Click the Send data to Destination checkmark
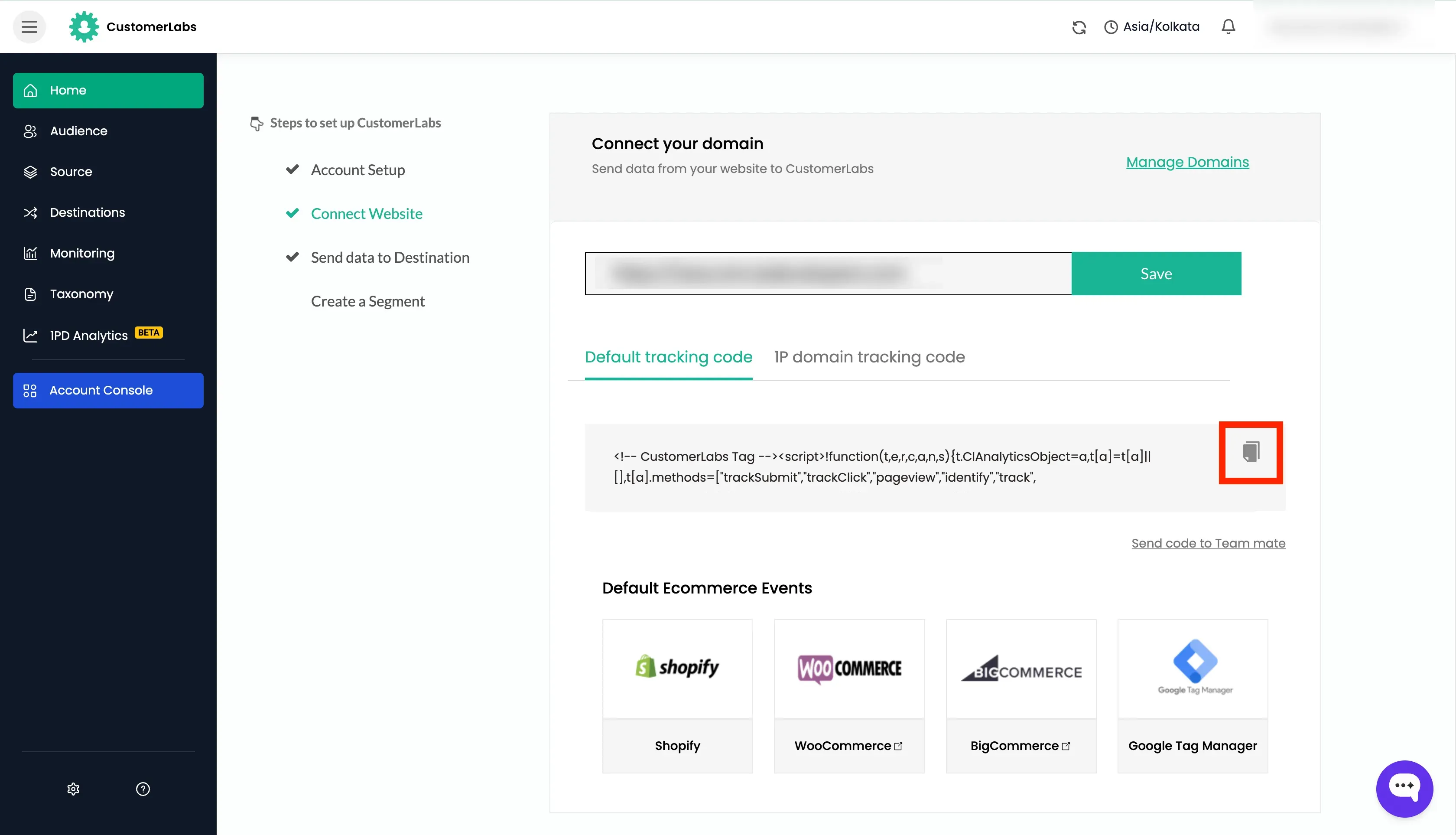The height and width of the screenshot is (835, 1456). tap(292, 257)
